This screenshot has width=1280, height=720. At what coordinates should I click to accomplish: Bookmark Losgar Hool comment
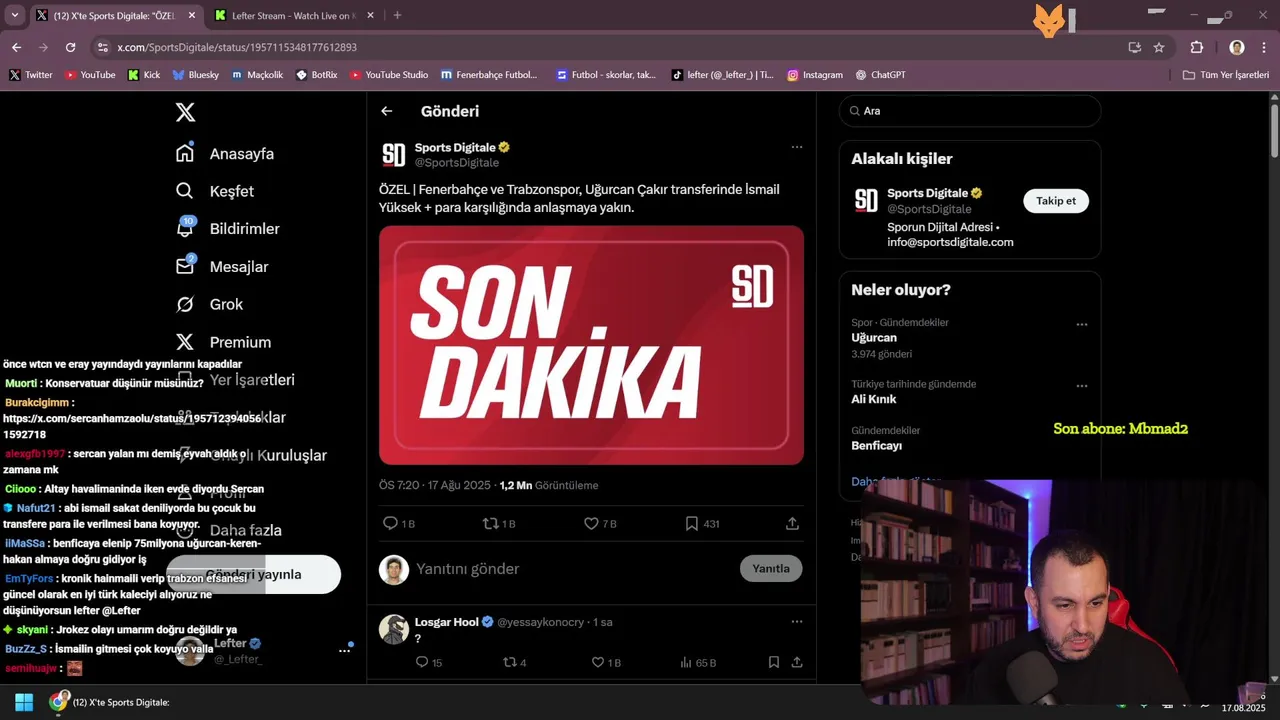pos(774,662)
